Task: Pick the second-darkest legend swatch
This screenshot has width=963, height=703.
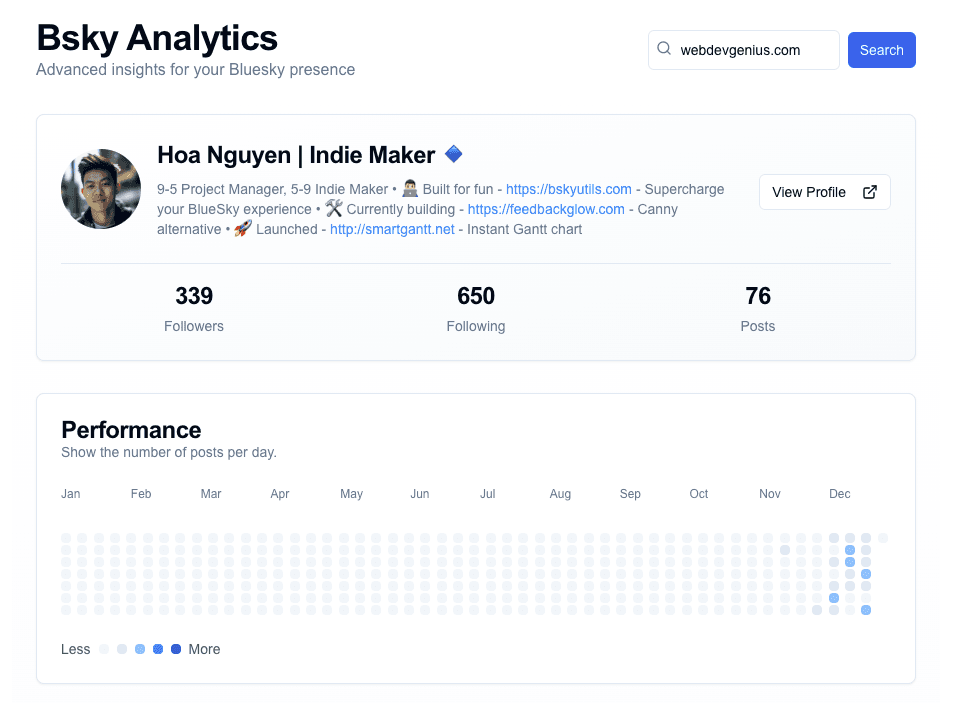Action: pyautogui.click(x=158, y=649)
